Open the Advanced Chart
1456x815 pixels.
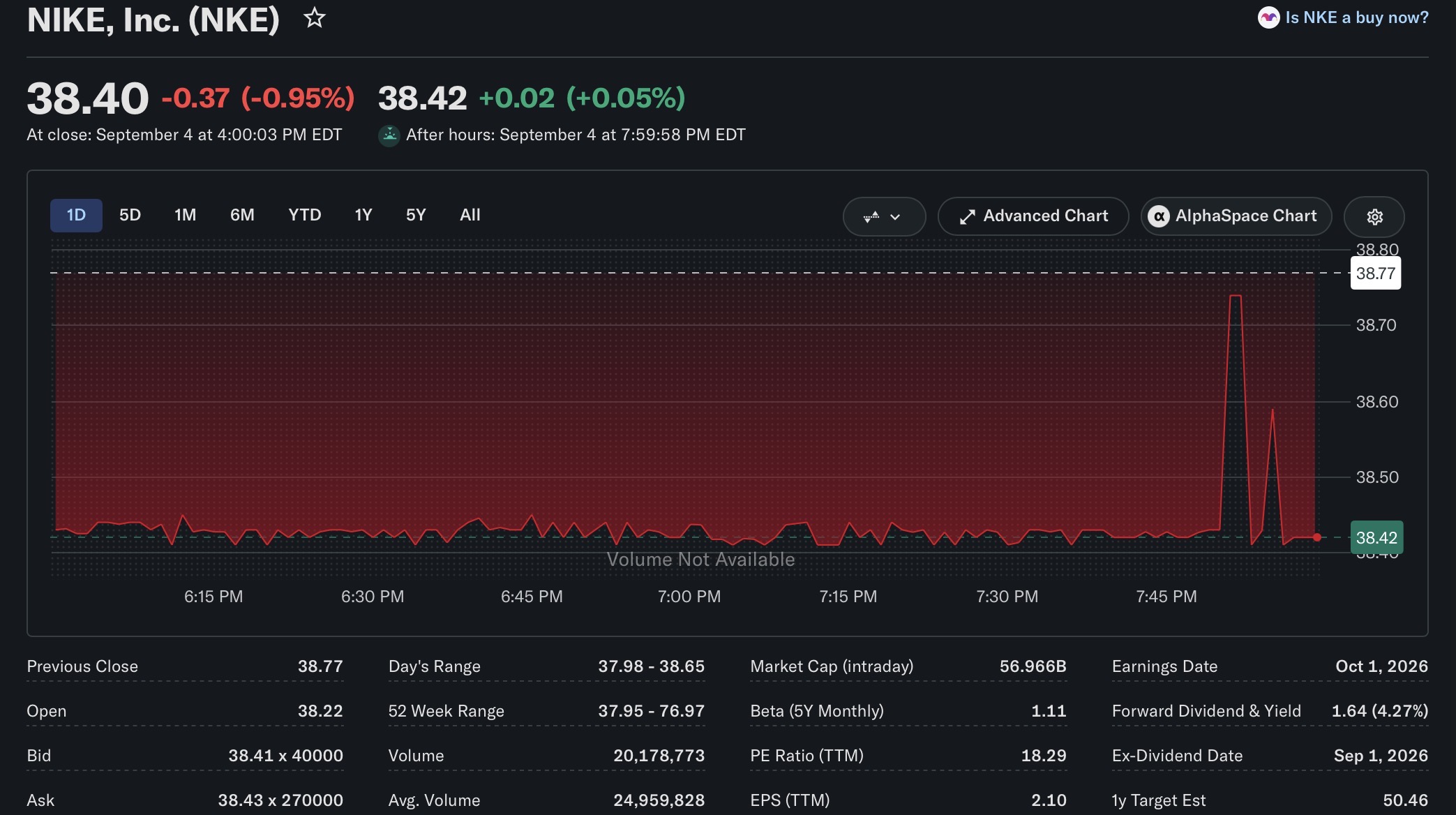[1033, 216]
